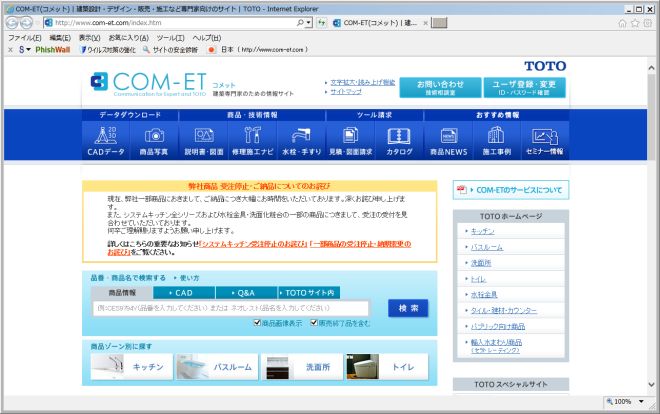This screenshot has width=660, height=414.
Task: Open the 使い方 link
Action: [x=189, y=278]
